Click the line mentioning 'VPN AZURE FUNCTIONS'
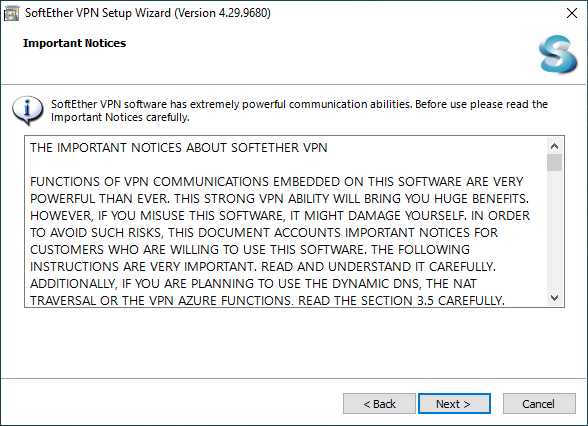Image resolution: width=588 pixels, height=426 pixels. 267,300
